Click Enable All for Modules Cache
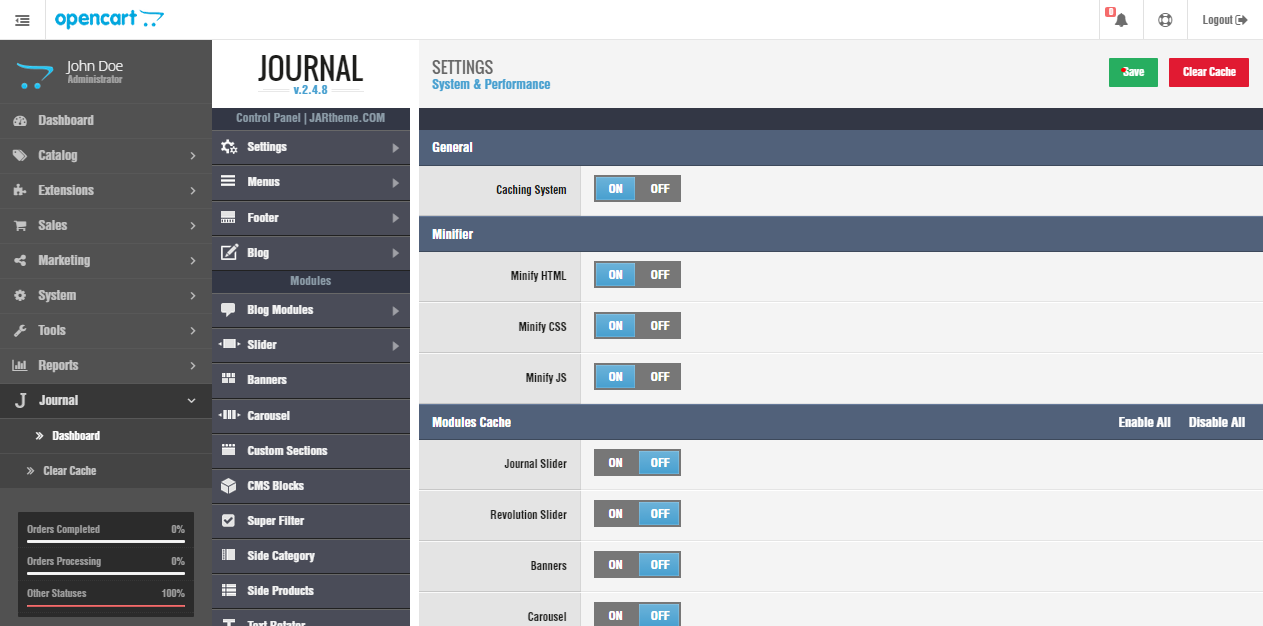Screen dimensions: 1263x626 [x=1144, y=422]
